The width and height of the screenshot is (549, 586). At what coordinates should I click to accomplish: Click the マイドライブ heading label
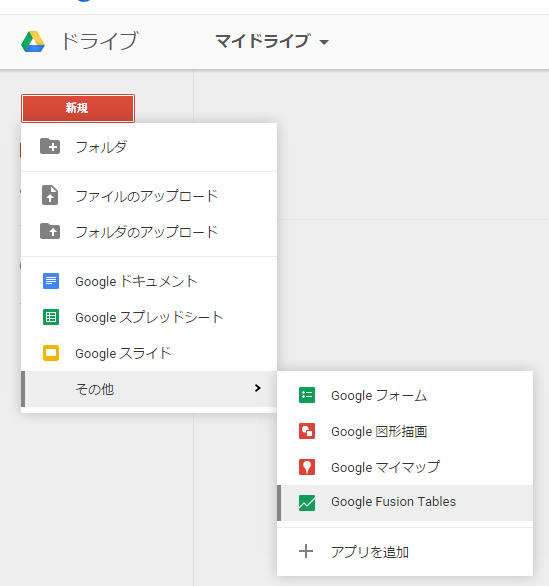pyautogui.click(x=263, y=41)
